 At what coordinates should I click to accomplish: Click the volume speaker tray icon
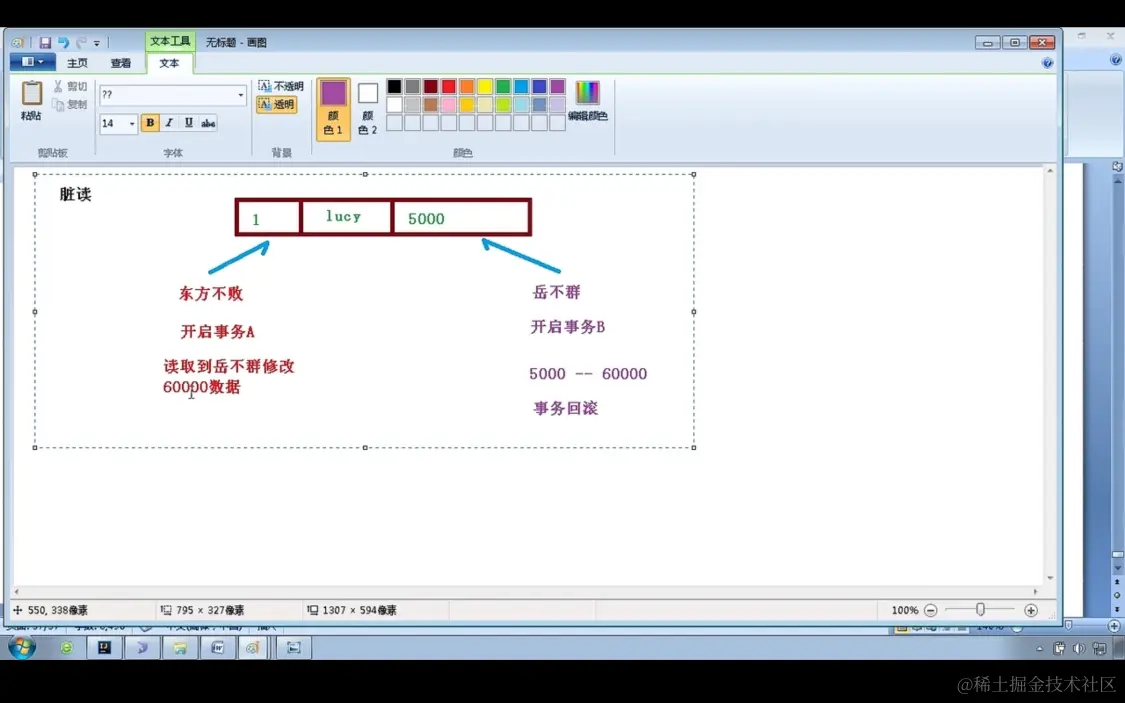(1078, 648)
